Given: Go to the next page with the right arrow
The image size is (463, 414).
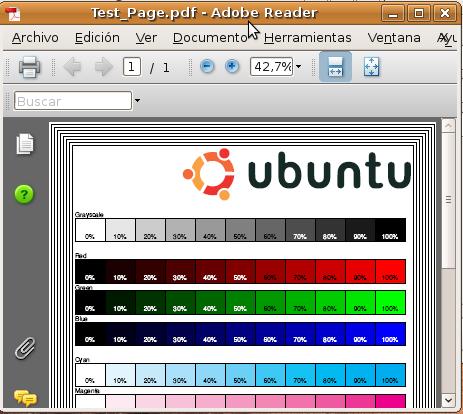Looking at the screenshot, I should pos(104,67).
